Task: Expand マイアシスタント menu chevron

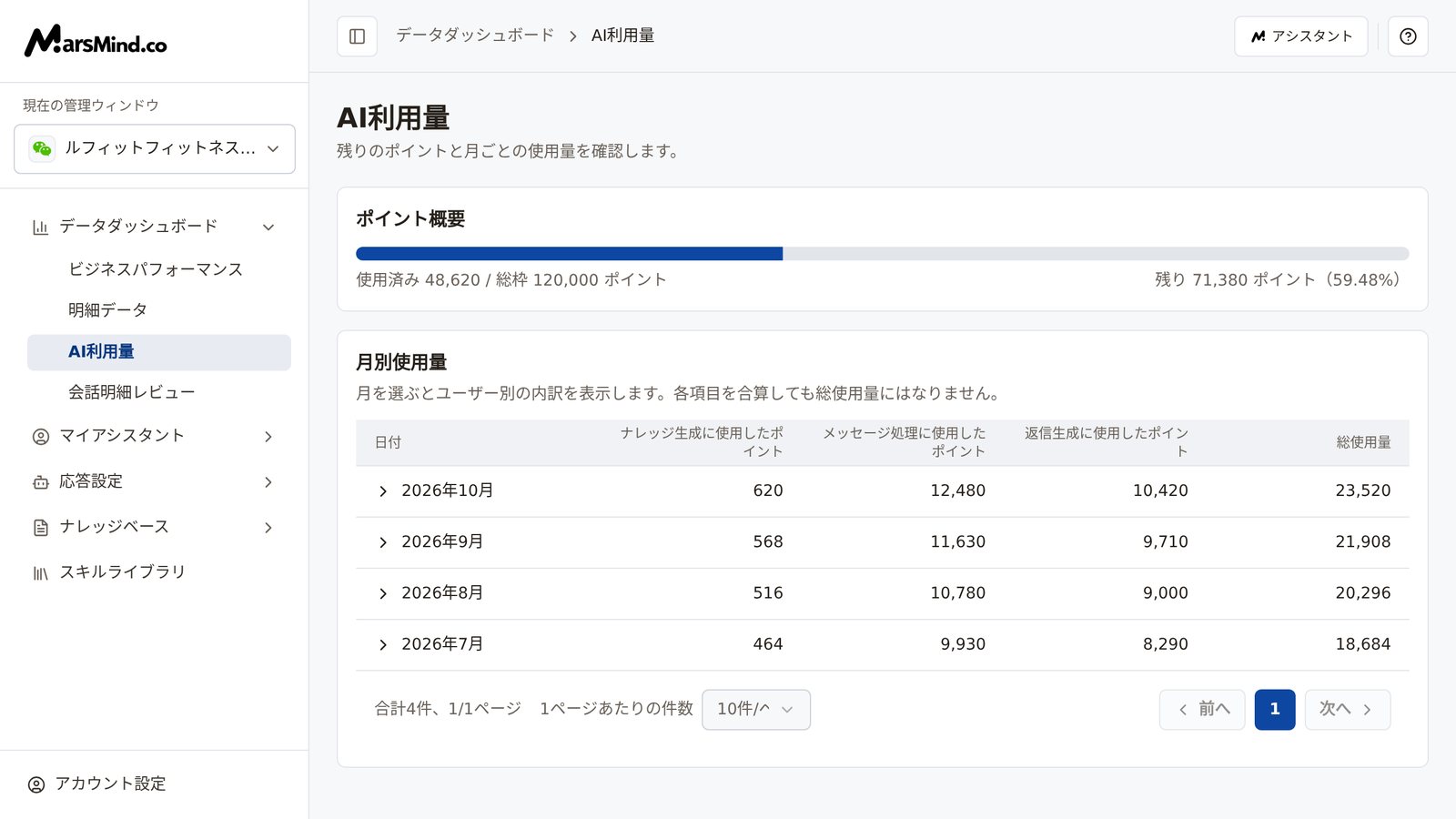Action: point(268,437)
